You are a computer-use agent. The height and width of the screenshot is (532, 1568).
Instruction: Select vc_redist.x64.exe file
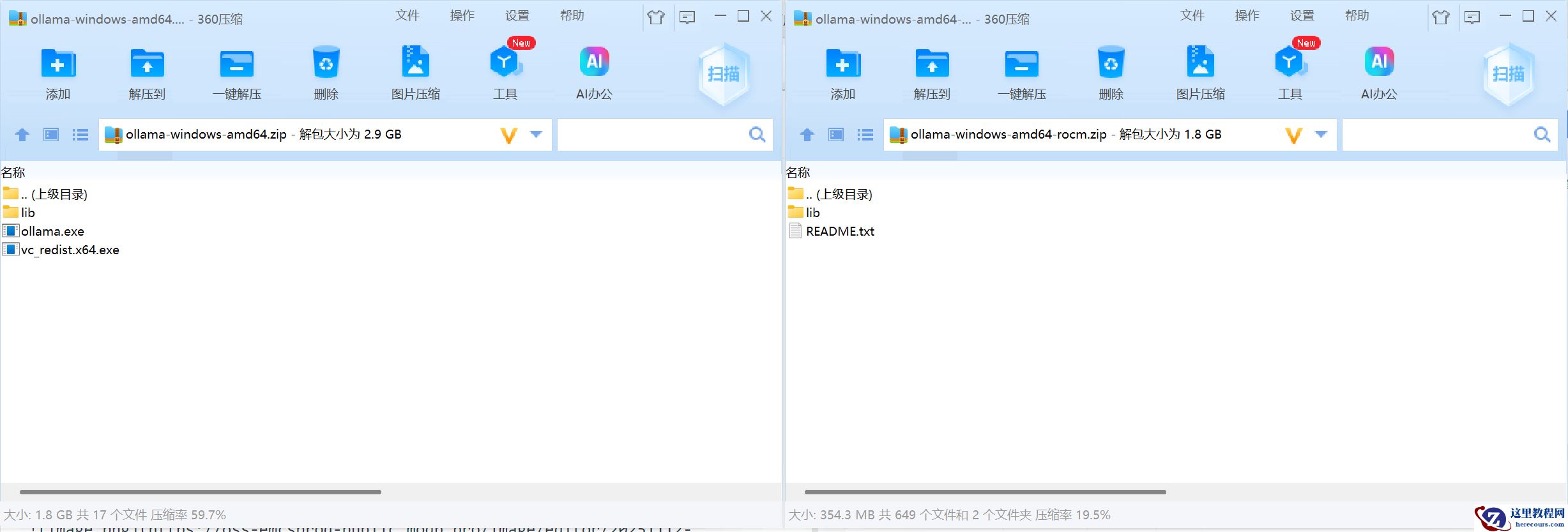(61, 250)
